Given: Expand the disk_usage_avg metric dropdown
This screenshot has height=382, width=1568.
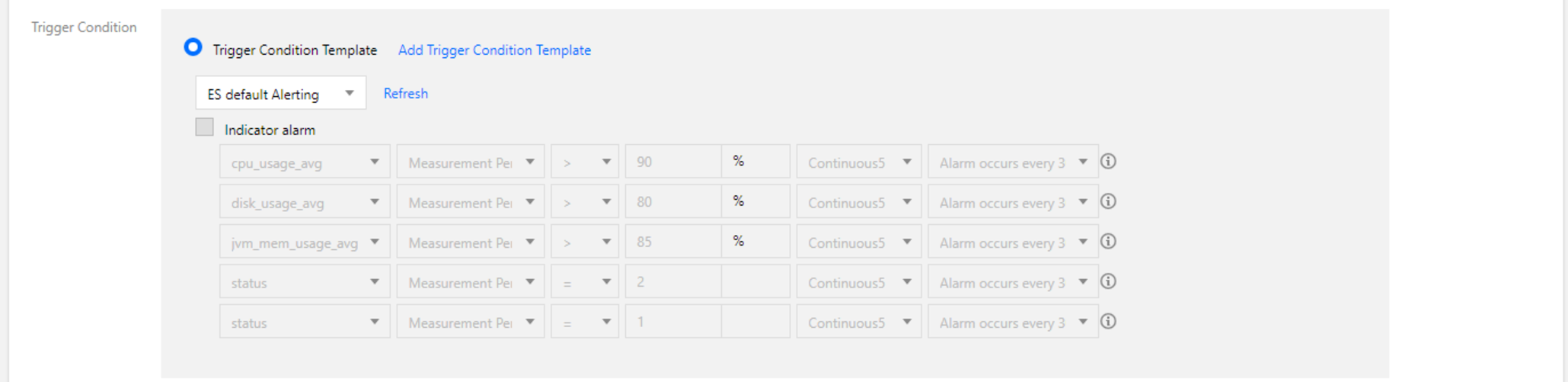Looking at the screenshot, I should click(x=304, y=202).
